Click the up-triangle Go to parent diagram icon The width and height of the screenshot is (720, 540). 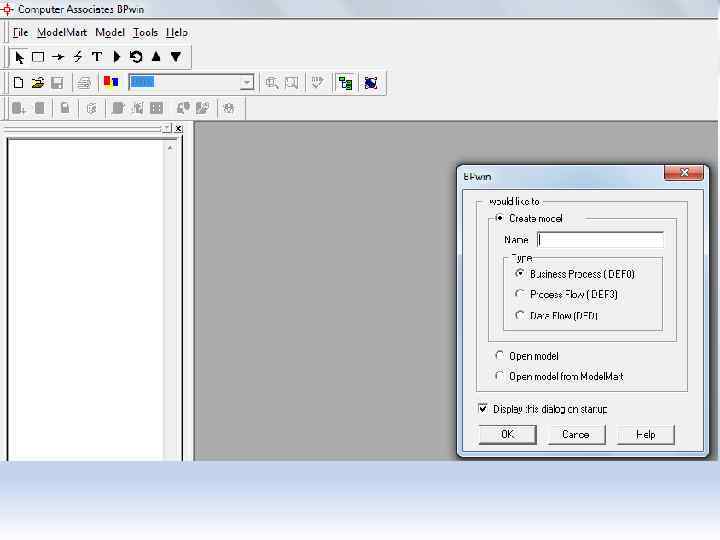[x=156, y=56]
